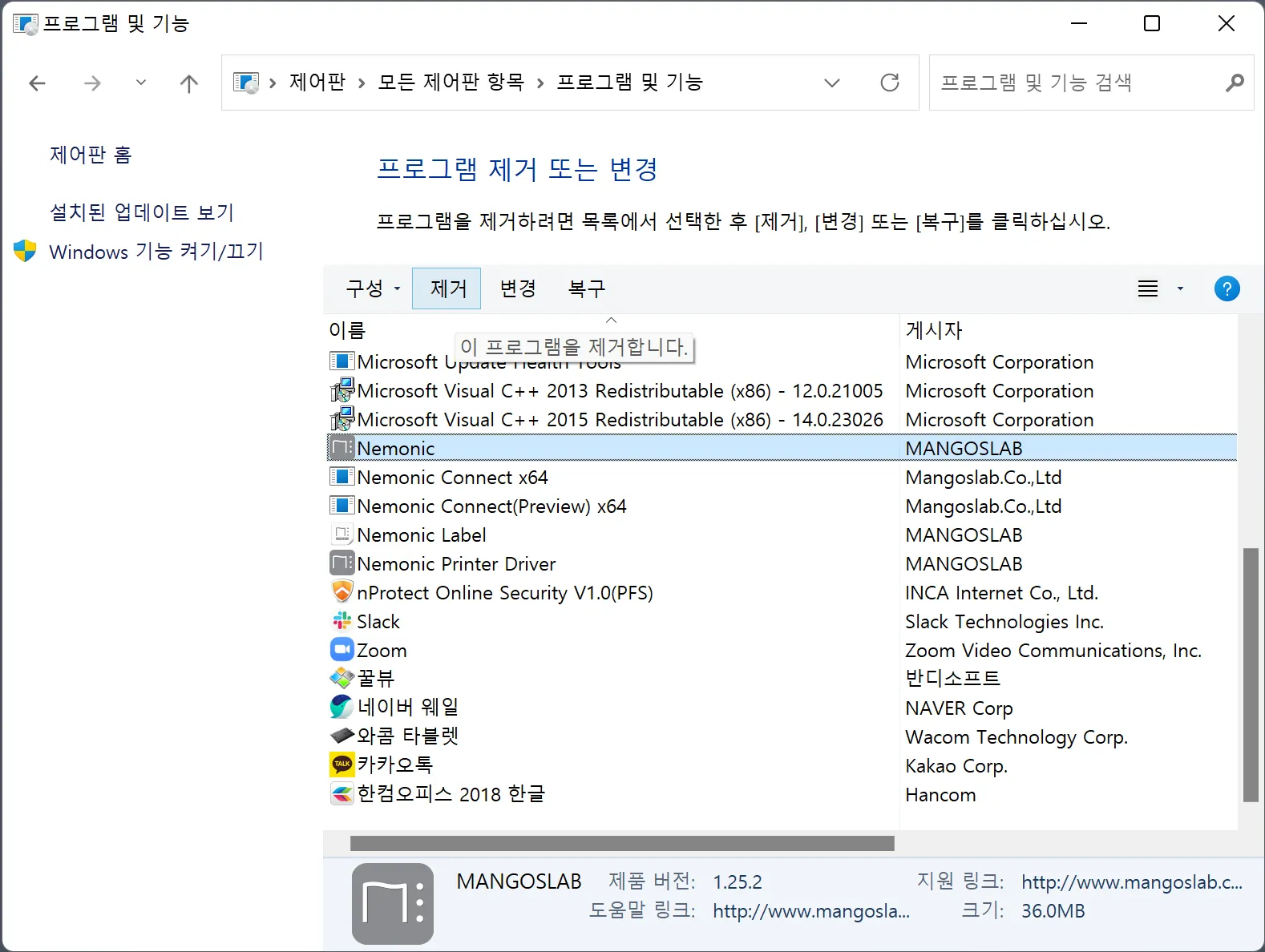Click the Visual C++ 2015 Redistributable icon
This screenshot has height=952, width=1265.
tap(342, 419)
